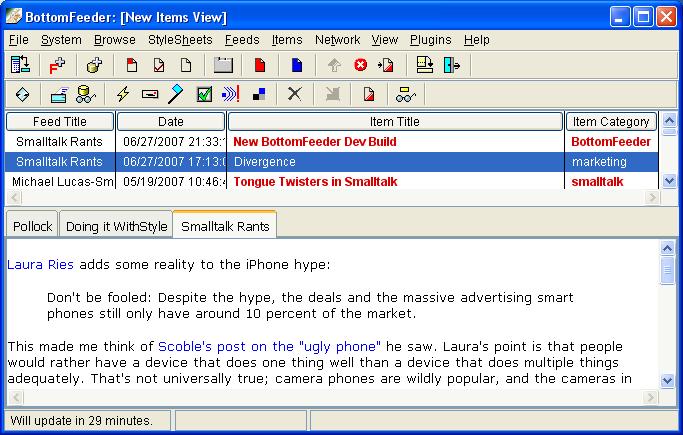Open the Network menu
The height and width of the screenshot is (435, 683).
[x=337, y=40]
